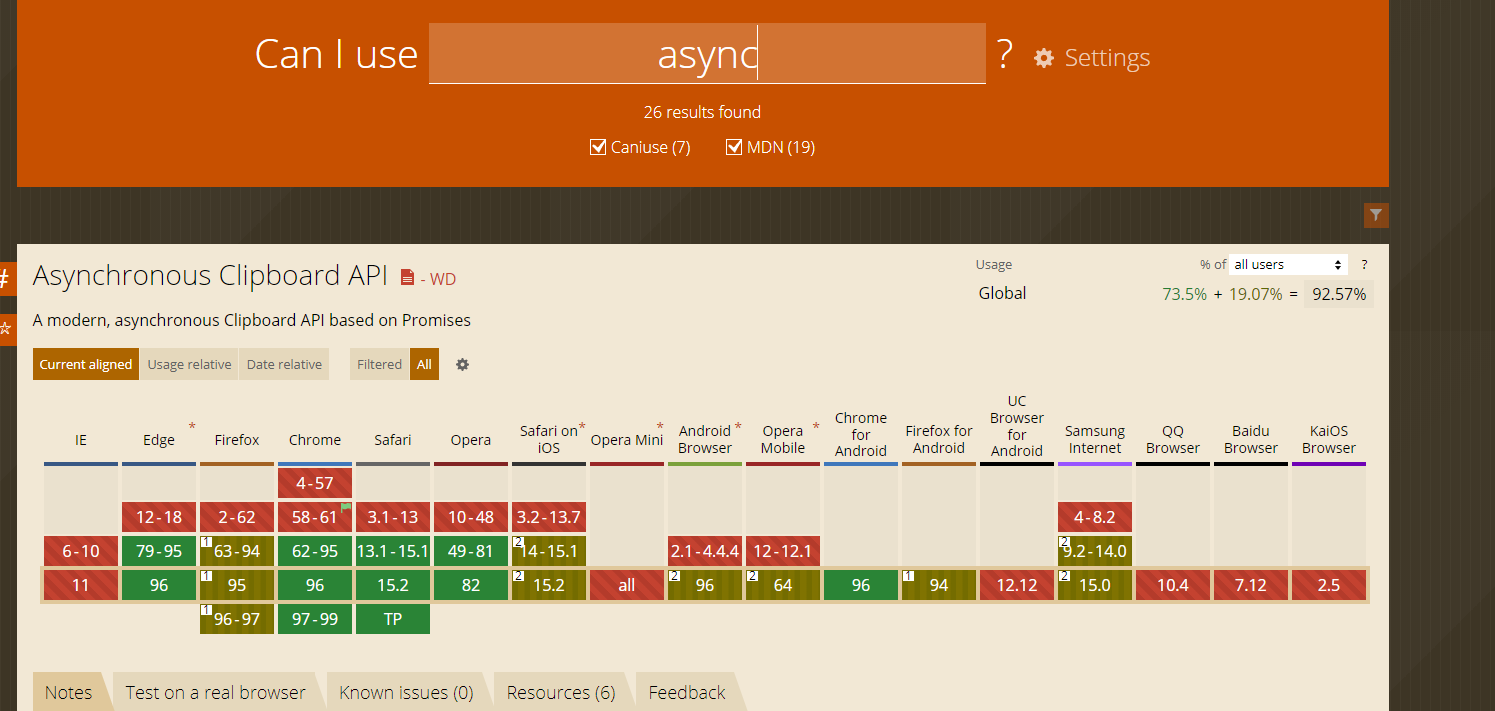Click the green Chrome 96 support cell

[315, 585]
